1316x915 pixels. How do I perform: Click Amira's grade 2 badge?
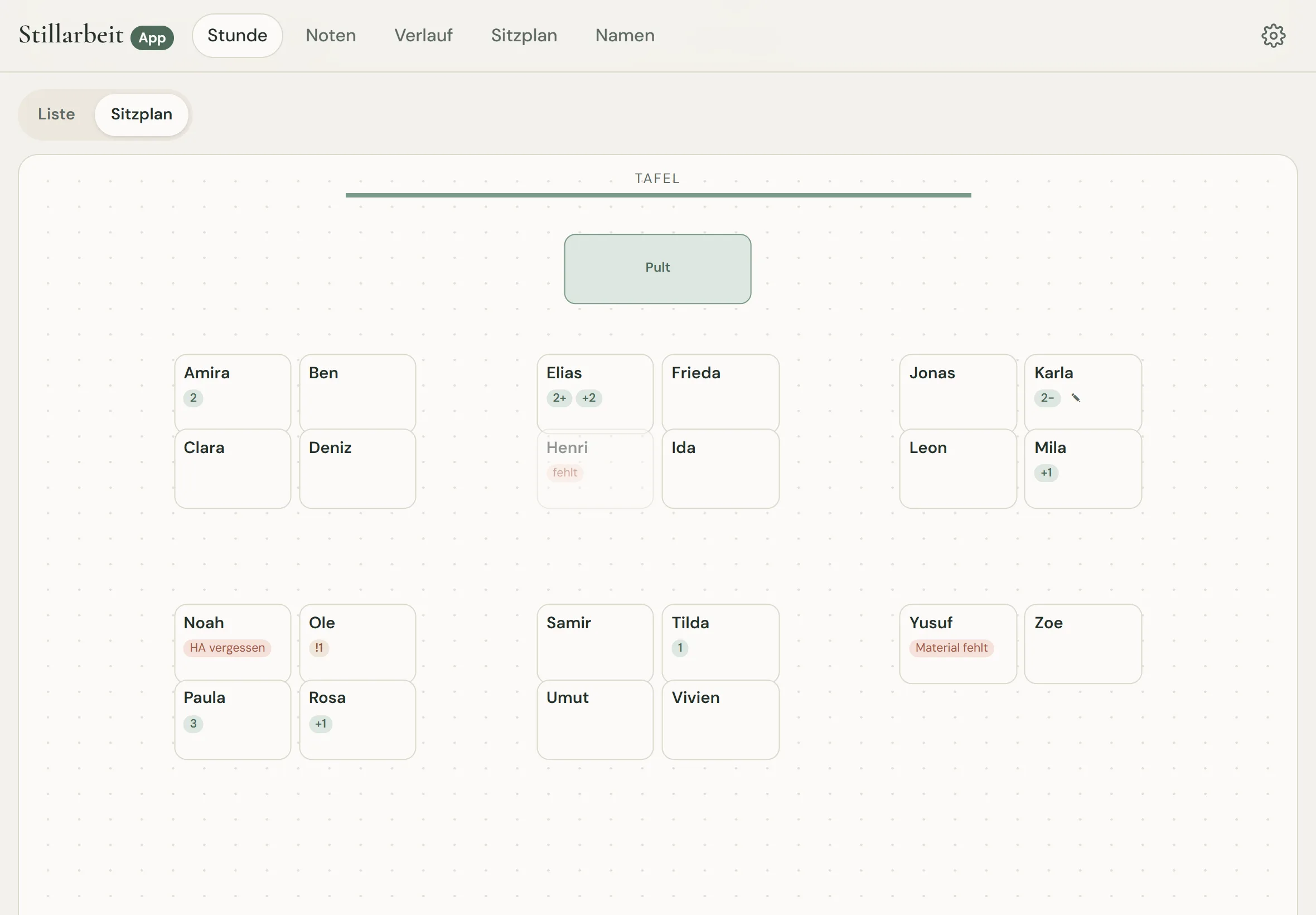click(x=193, y=398)
